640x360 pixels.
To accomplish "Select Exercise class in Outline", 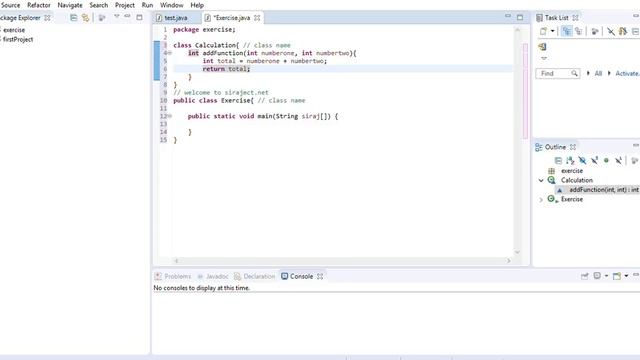I will (571, 199).
